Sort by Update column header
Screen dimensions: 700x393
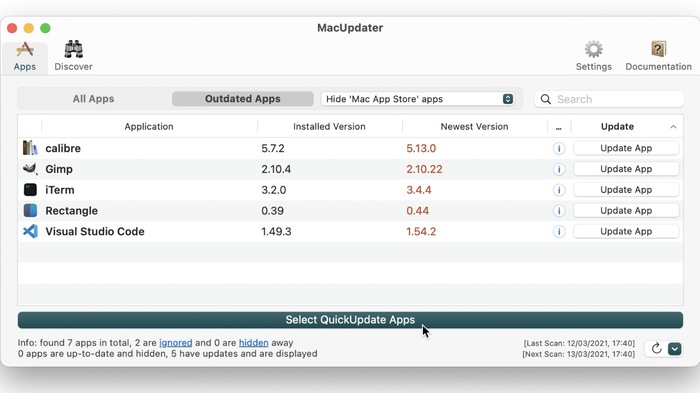coord(617,126)
